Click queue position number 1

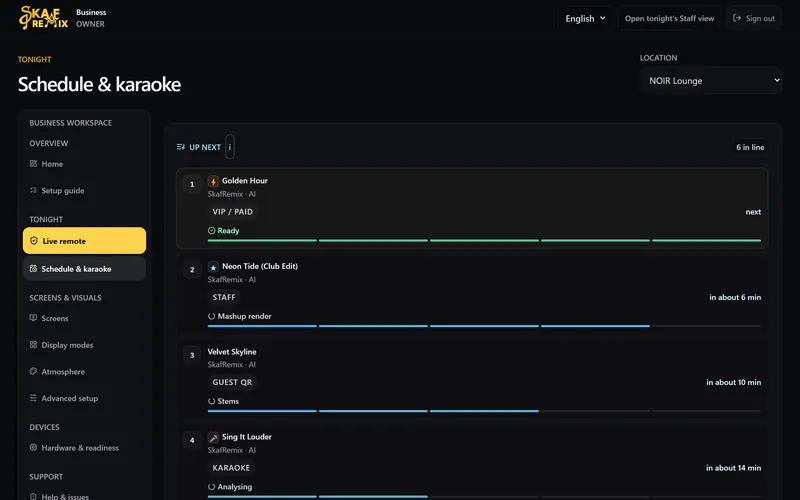pyautogui.click(x=192, y=184)
